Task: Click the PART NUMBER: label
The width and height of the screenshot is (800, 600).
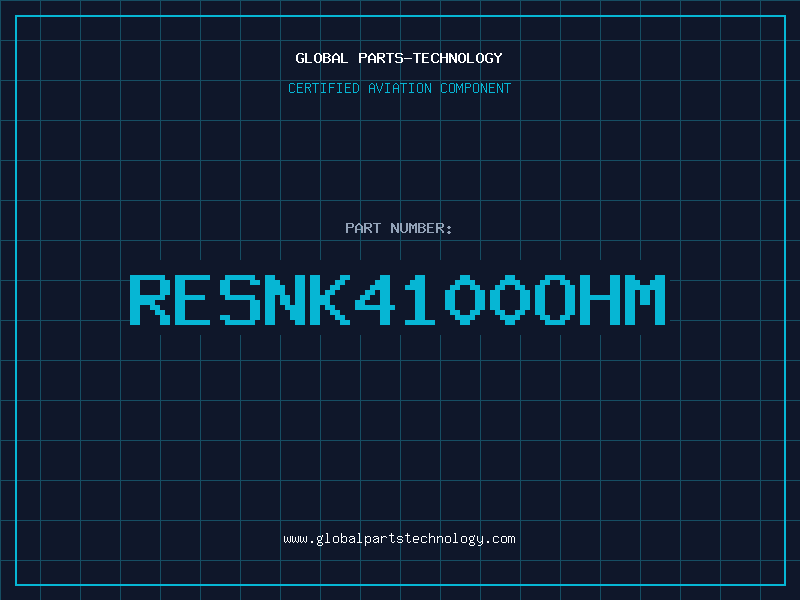Action: pos(399,228)
